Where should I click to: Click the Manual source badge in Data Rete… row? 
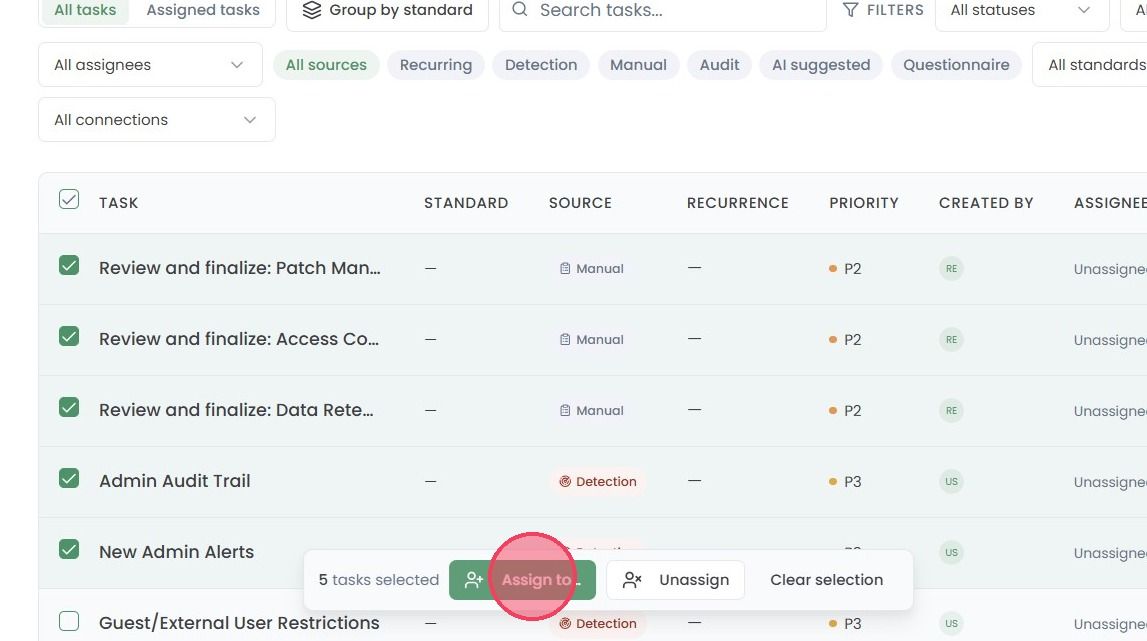coord(592,411)
